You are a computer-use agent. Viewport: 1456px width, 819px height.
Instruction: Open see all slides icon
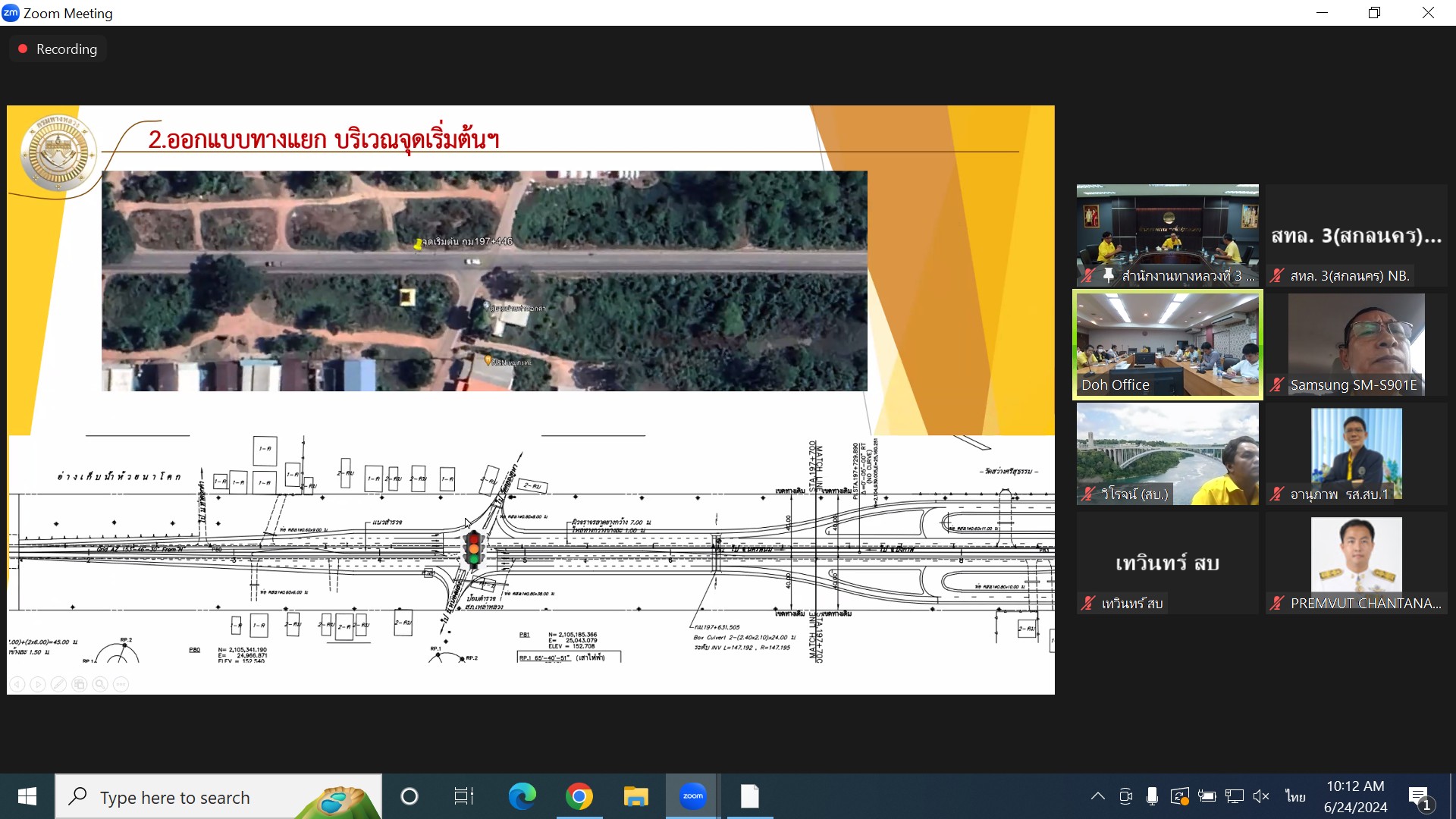point(79,684)
